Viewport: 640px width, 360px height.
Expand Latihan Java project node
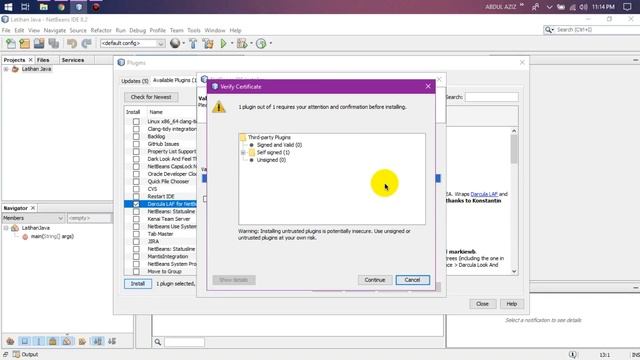6,69
